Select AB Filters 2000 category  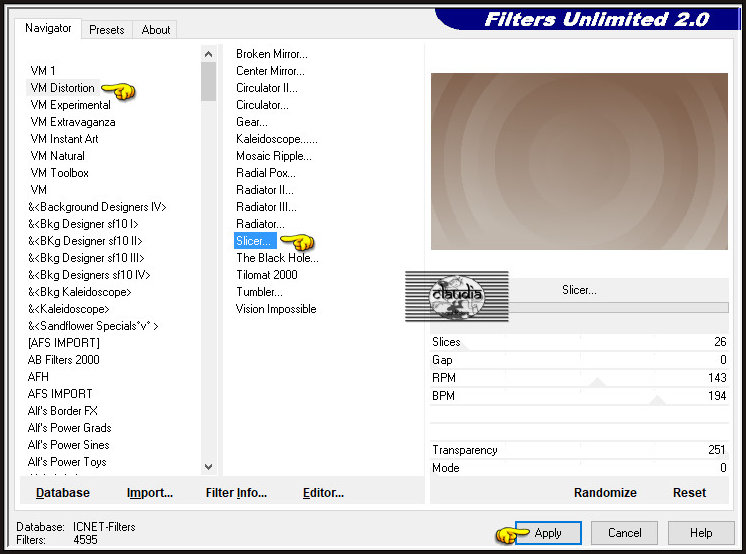tap(64, 360)
